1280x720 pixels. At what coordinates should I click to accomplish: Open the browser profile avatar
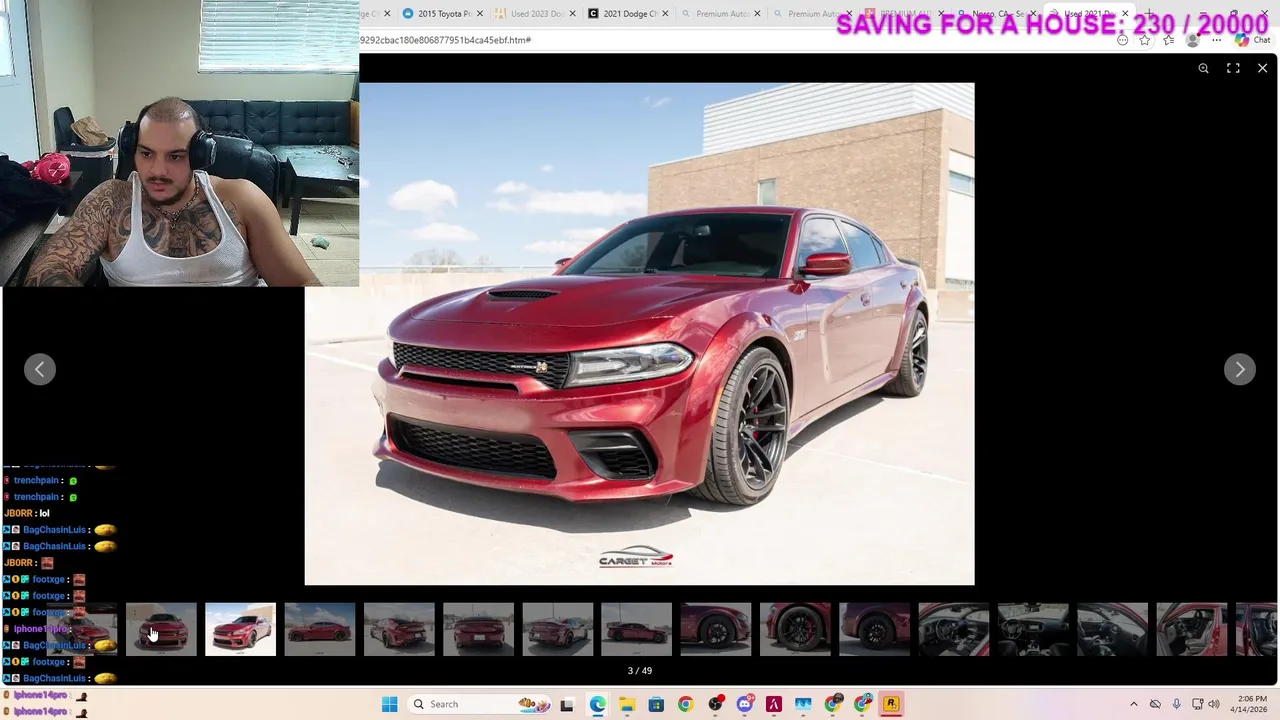point(1192,40)
